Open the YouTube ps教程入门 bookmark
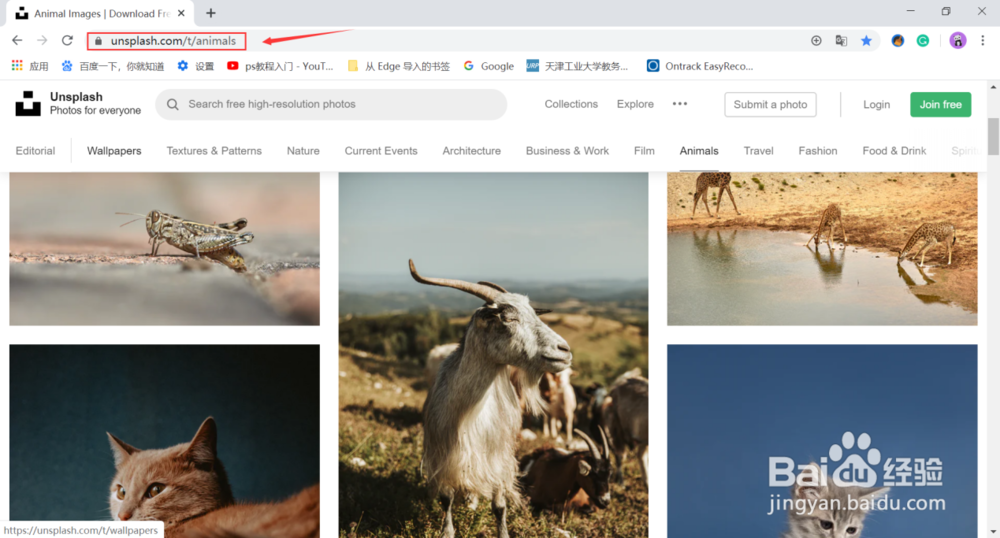 click(281, 66)
